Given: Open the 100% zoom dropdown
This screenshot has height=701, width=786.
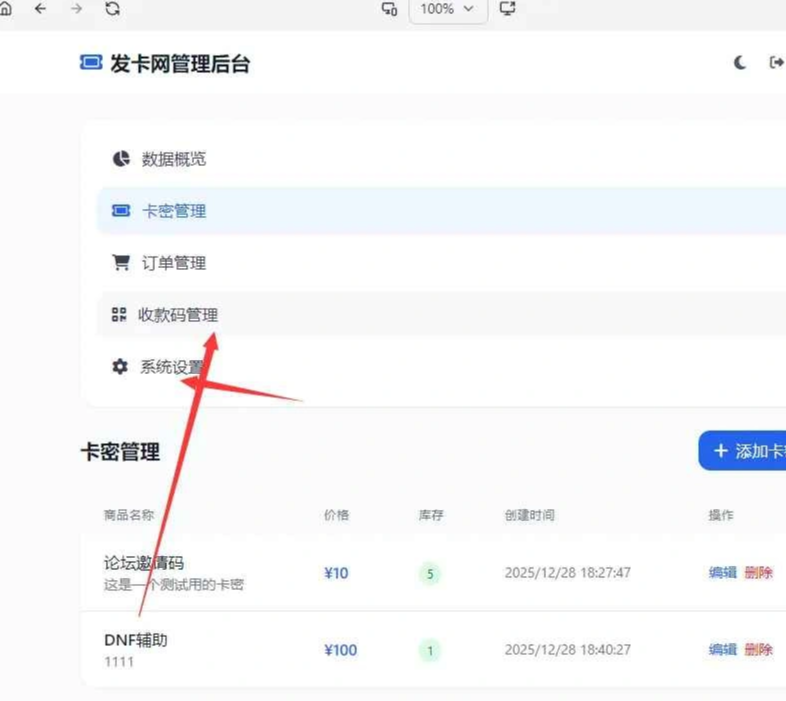Looking at the screenshot, I should 448,10.
